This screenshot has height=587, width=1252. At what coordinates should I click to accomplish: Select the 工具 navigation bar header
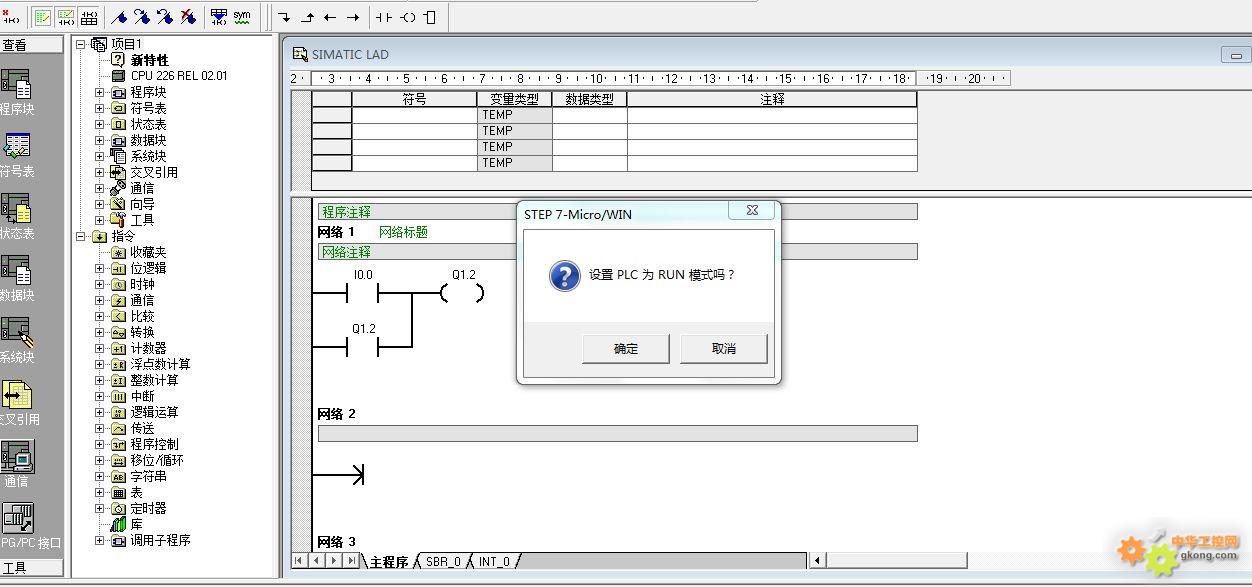click(31, 568)
